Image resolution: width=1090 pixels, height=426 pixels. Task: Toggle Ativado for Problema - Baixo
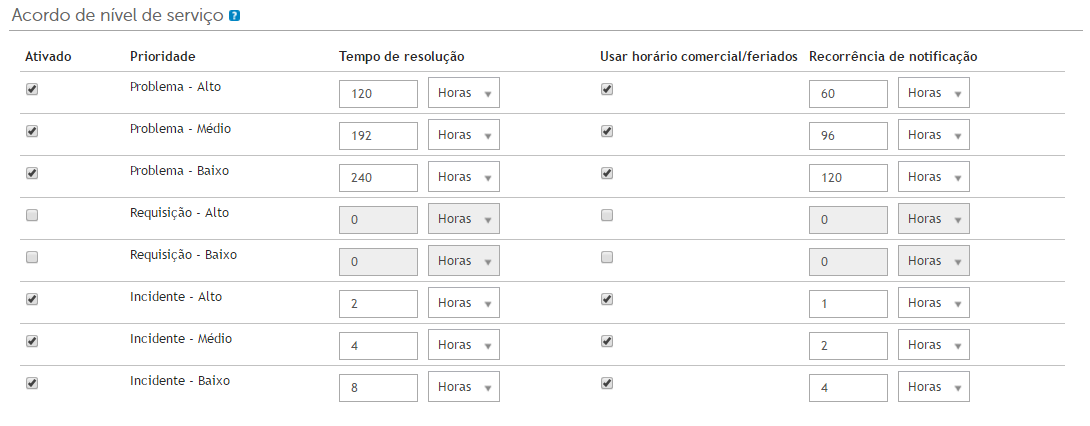[31, 174]
